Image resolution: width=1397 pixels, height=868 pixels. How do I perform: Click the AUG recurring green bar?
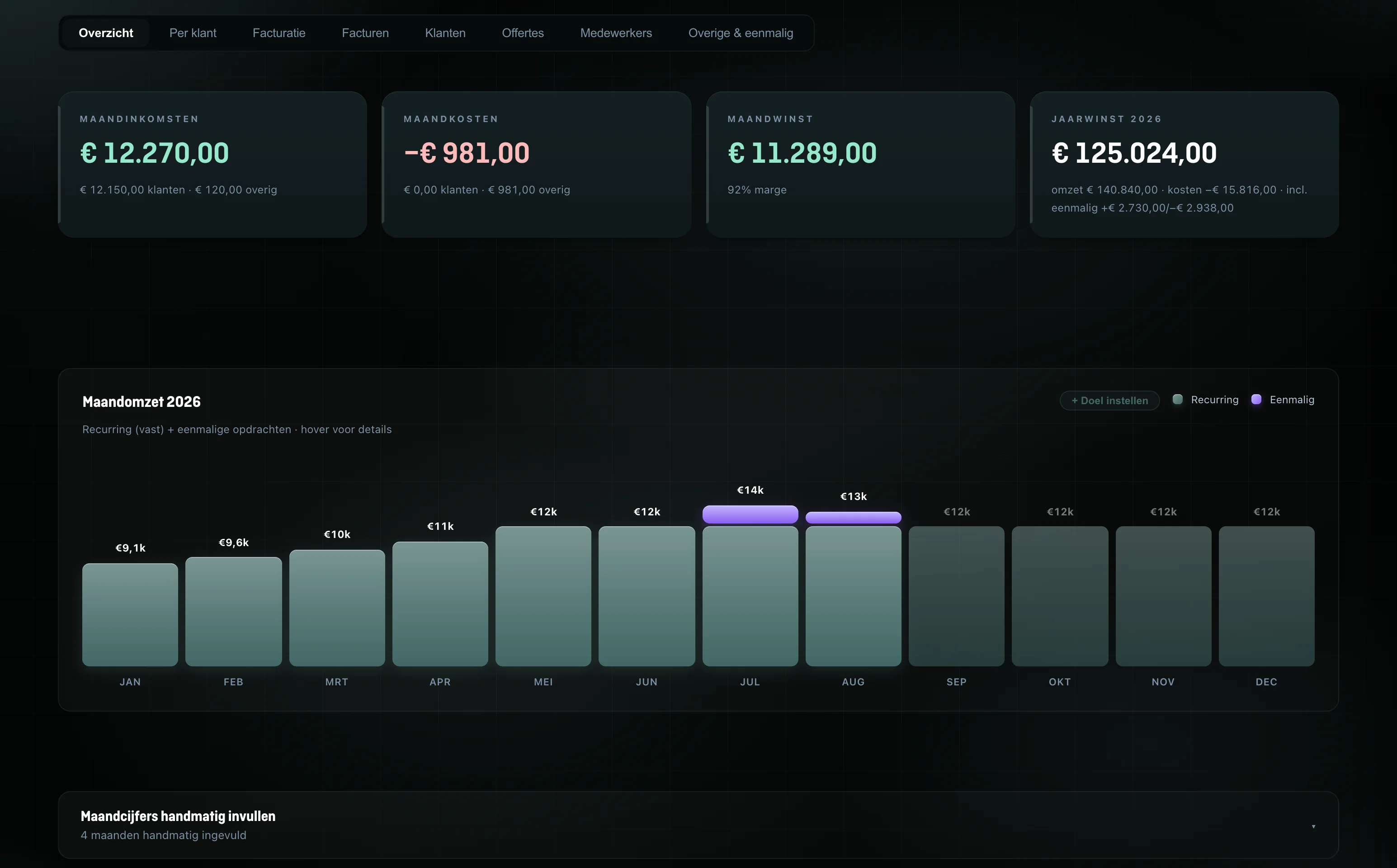click(x=854, y=596)
